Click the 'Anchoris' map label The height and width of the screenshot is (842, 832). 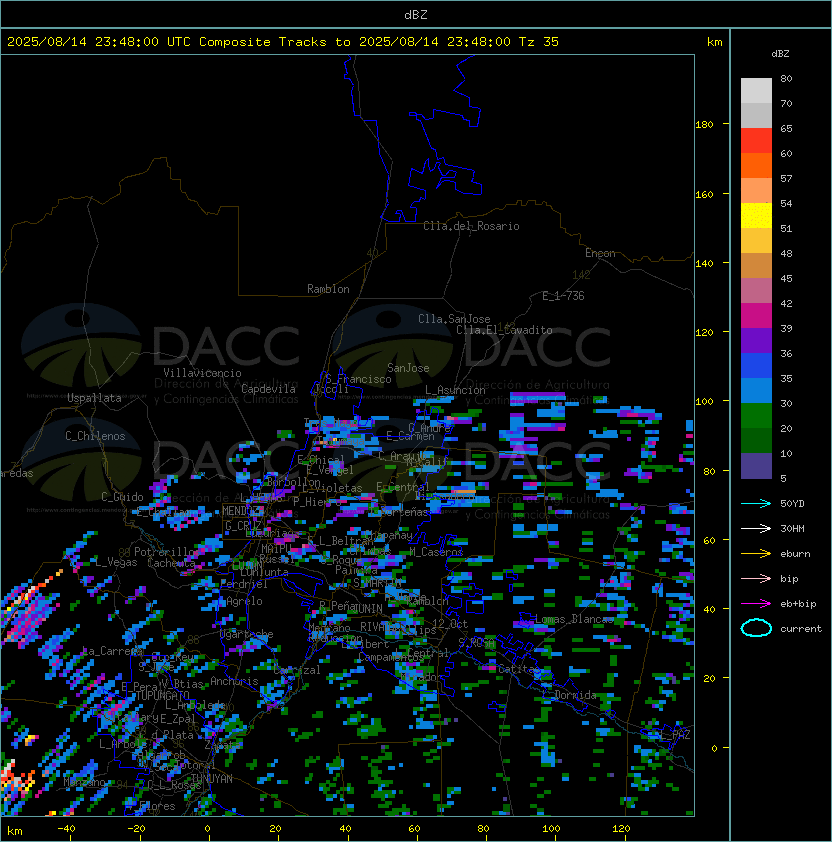234,681
